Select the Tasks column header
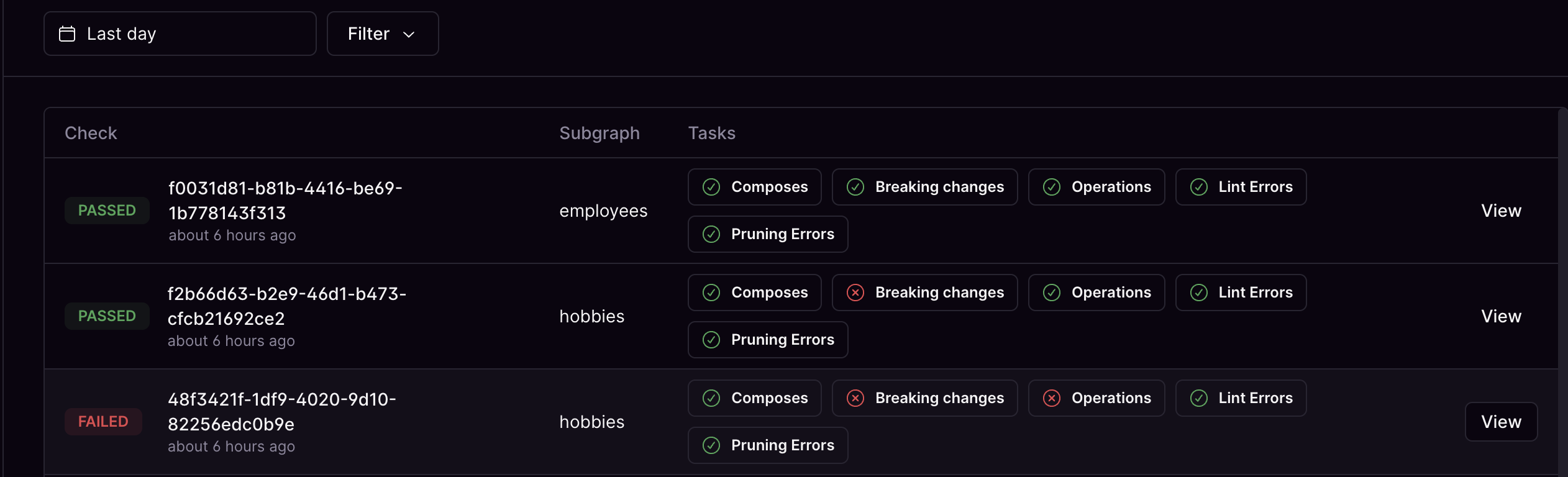This screenshot has width=1568, height=477. (711, 132)
